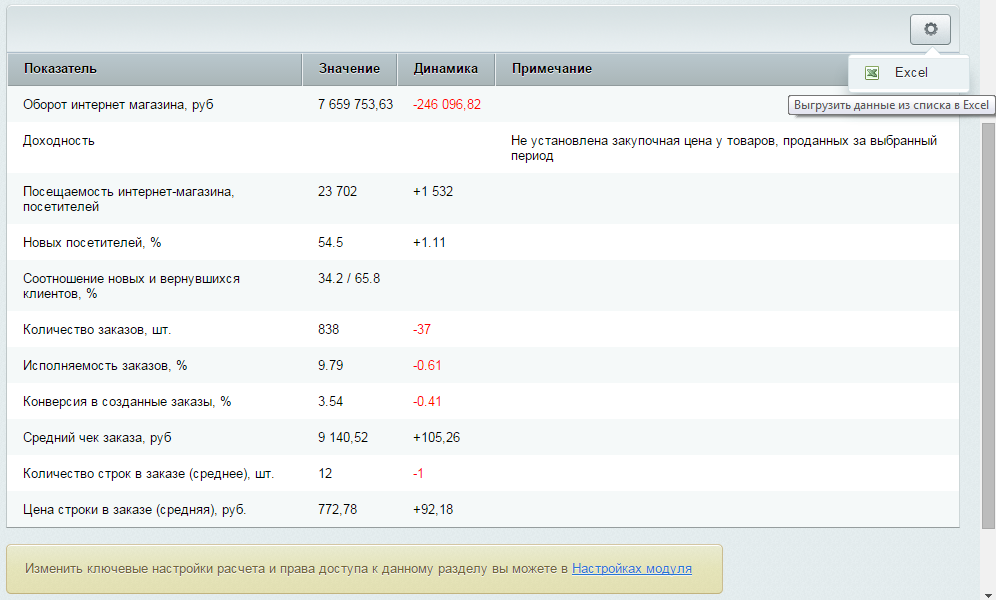Click the note about закупочная цена
996x600 pixels.
point(723,148)
